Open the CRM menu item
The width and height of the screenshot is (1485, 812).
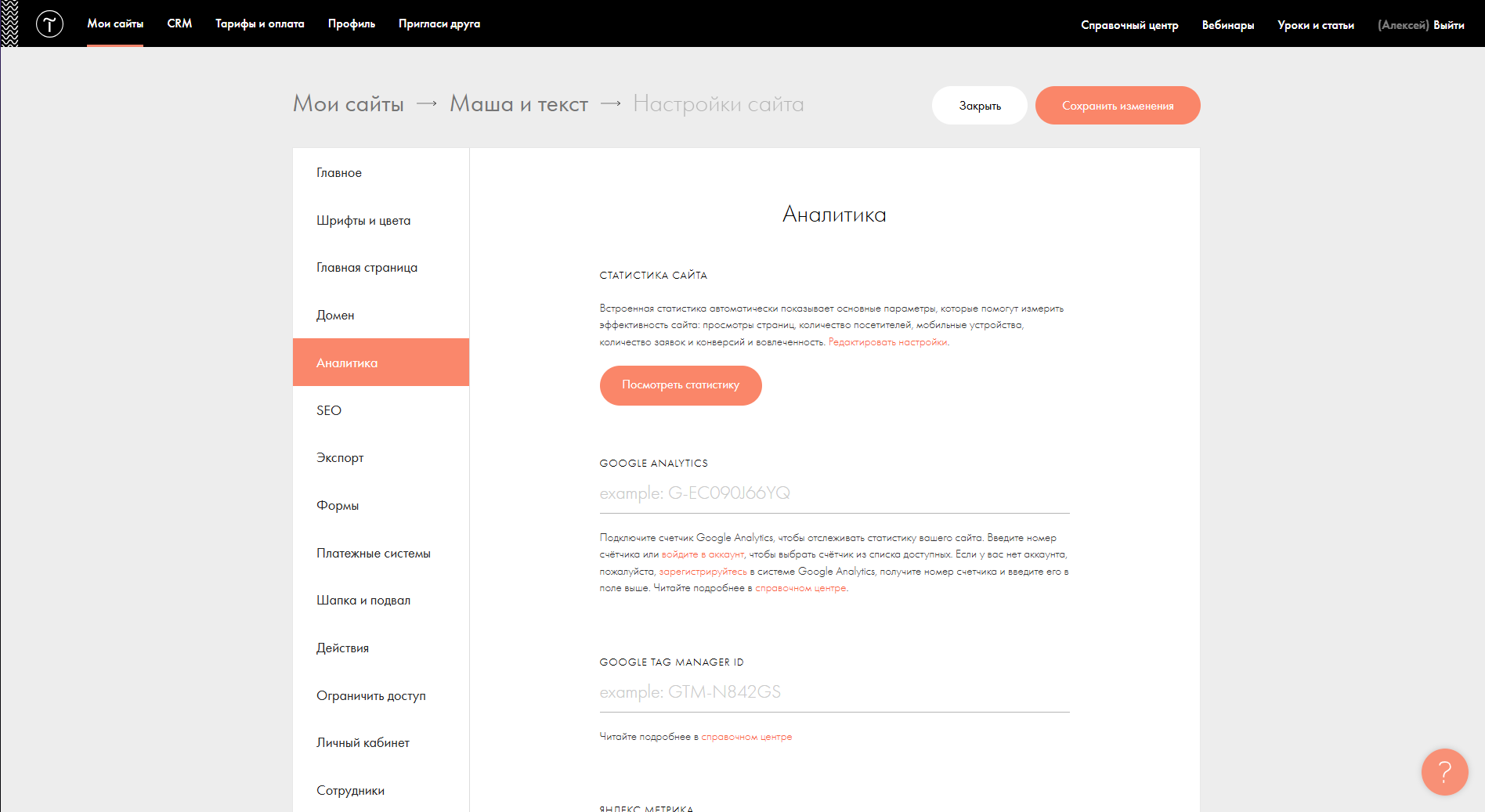[x=179, y=23]
